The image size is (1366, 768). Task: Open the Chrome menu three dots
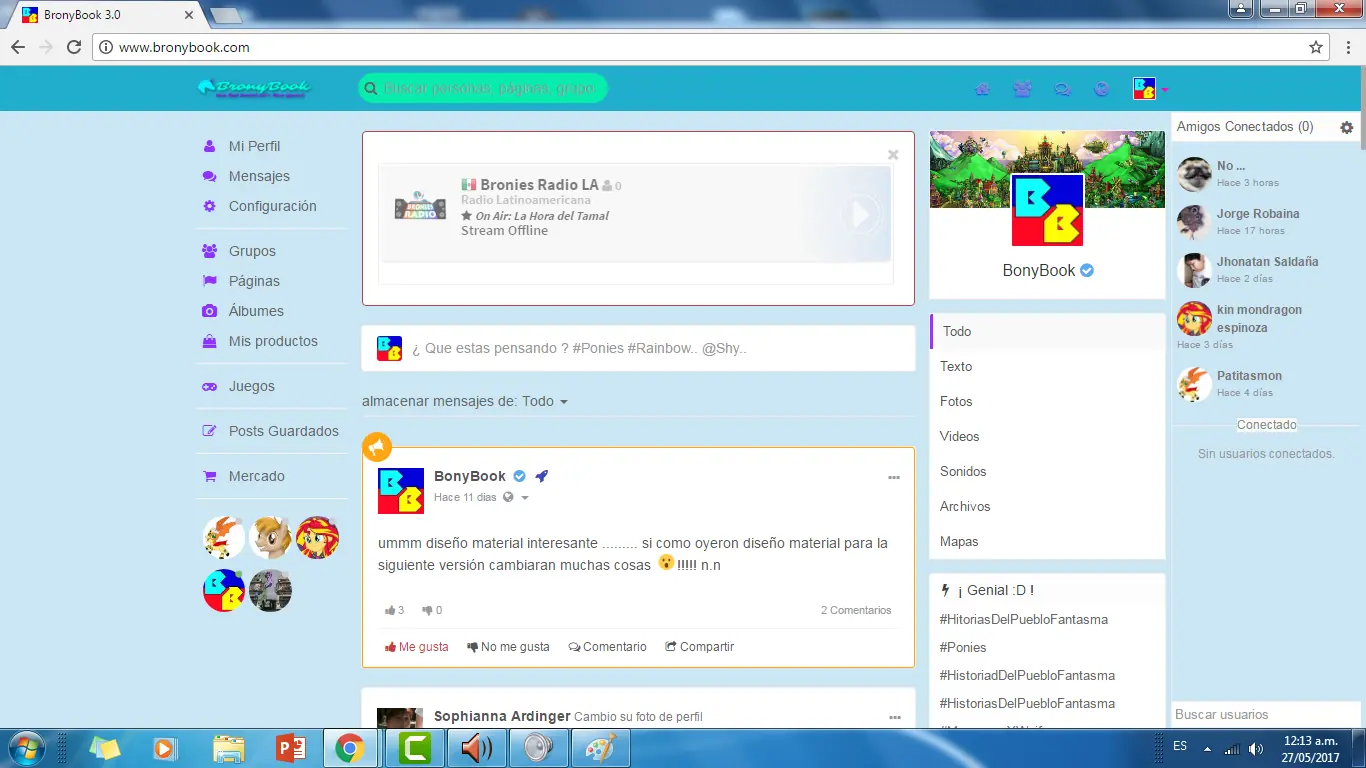pos(1347,47)
